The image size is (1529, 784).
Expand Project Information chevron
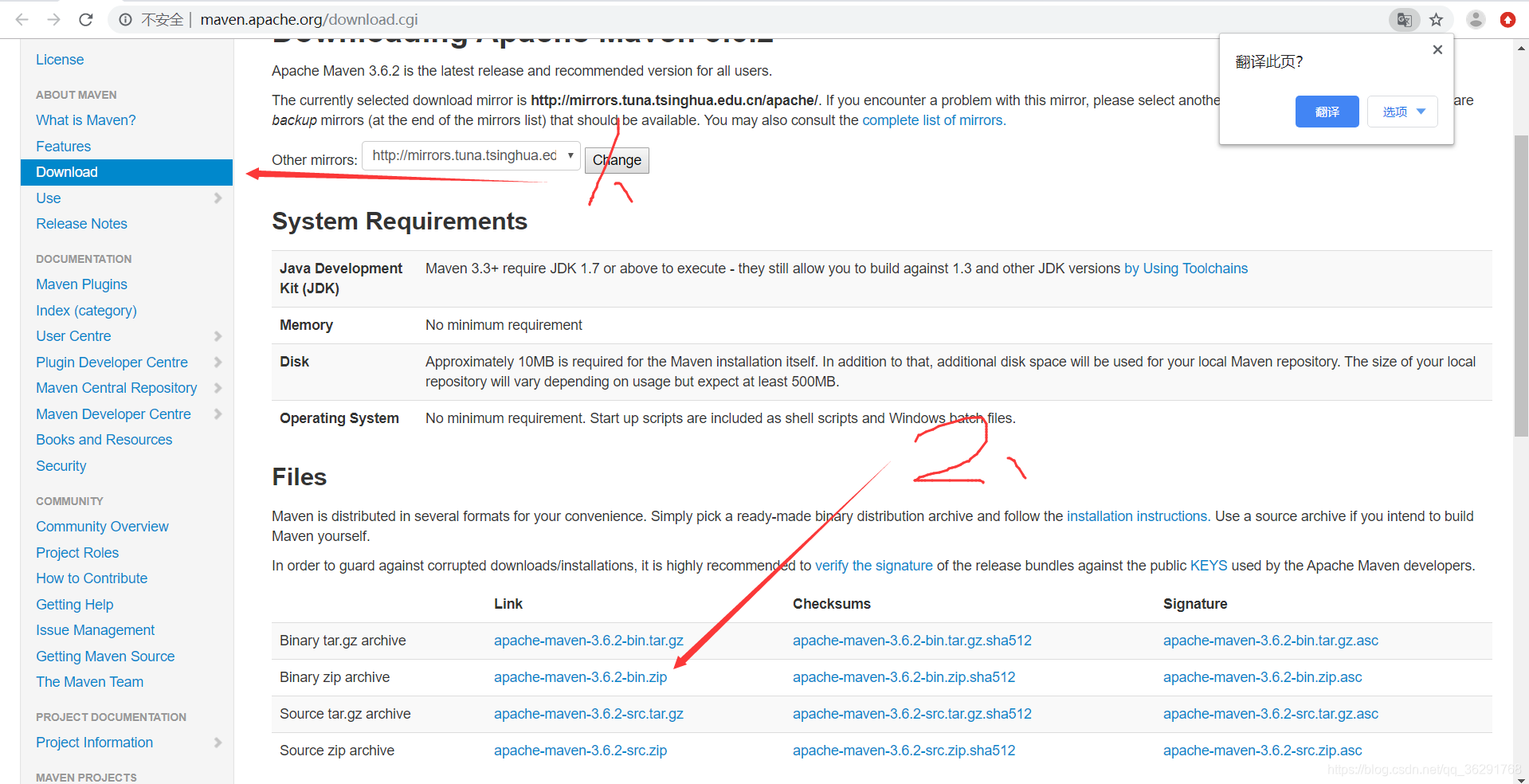point(218,743)
